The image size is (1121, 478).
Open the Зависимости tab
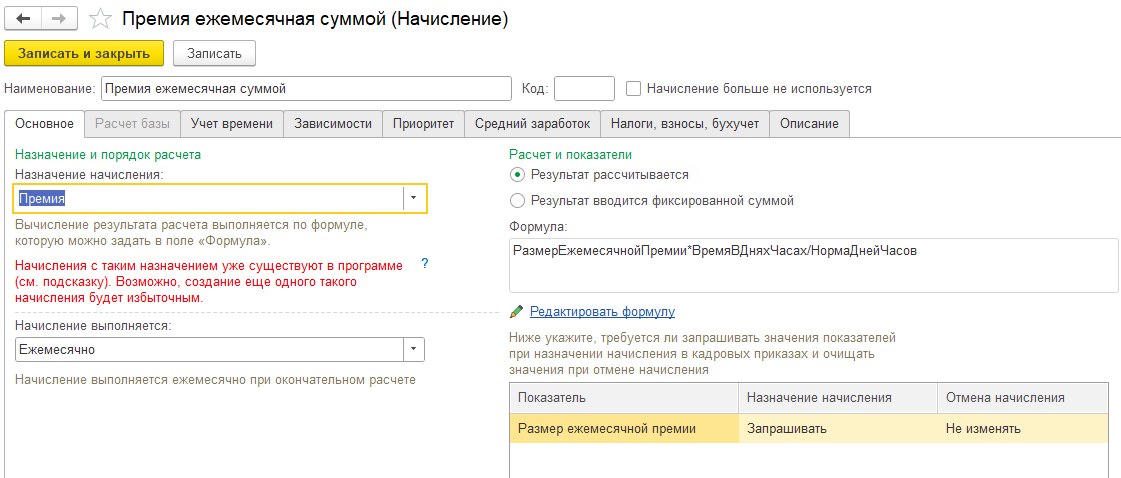click(332, 124)
